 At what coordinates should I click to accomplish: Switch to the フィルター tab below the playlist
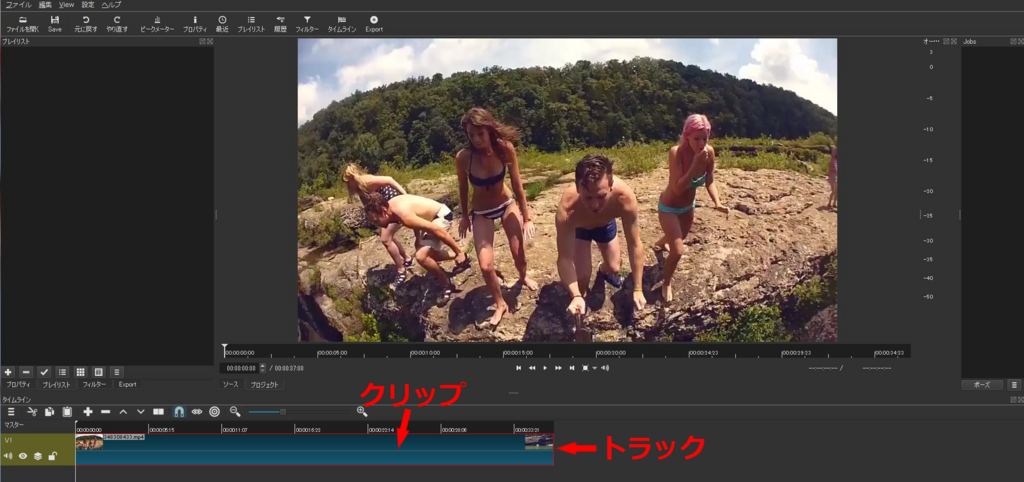pos(94,385)
